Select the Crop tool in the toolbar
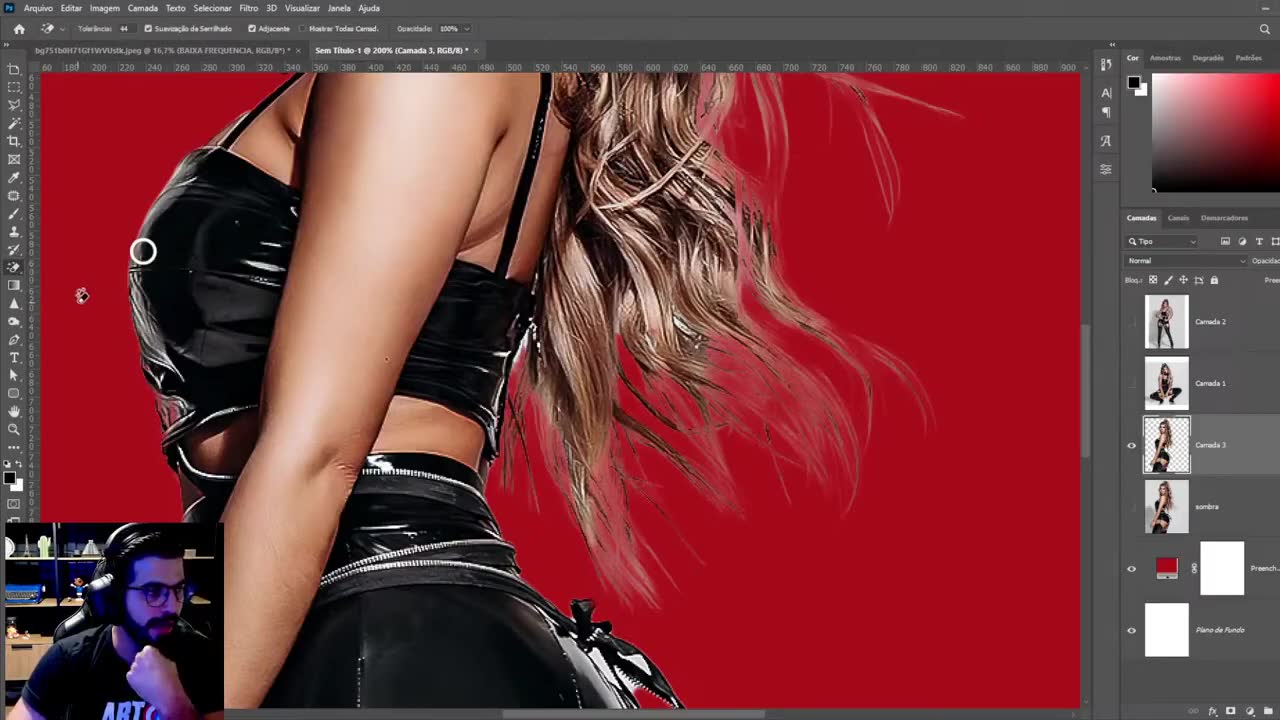The width and height of the screenshot is (1280, 720). click(14, 141)
